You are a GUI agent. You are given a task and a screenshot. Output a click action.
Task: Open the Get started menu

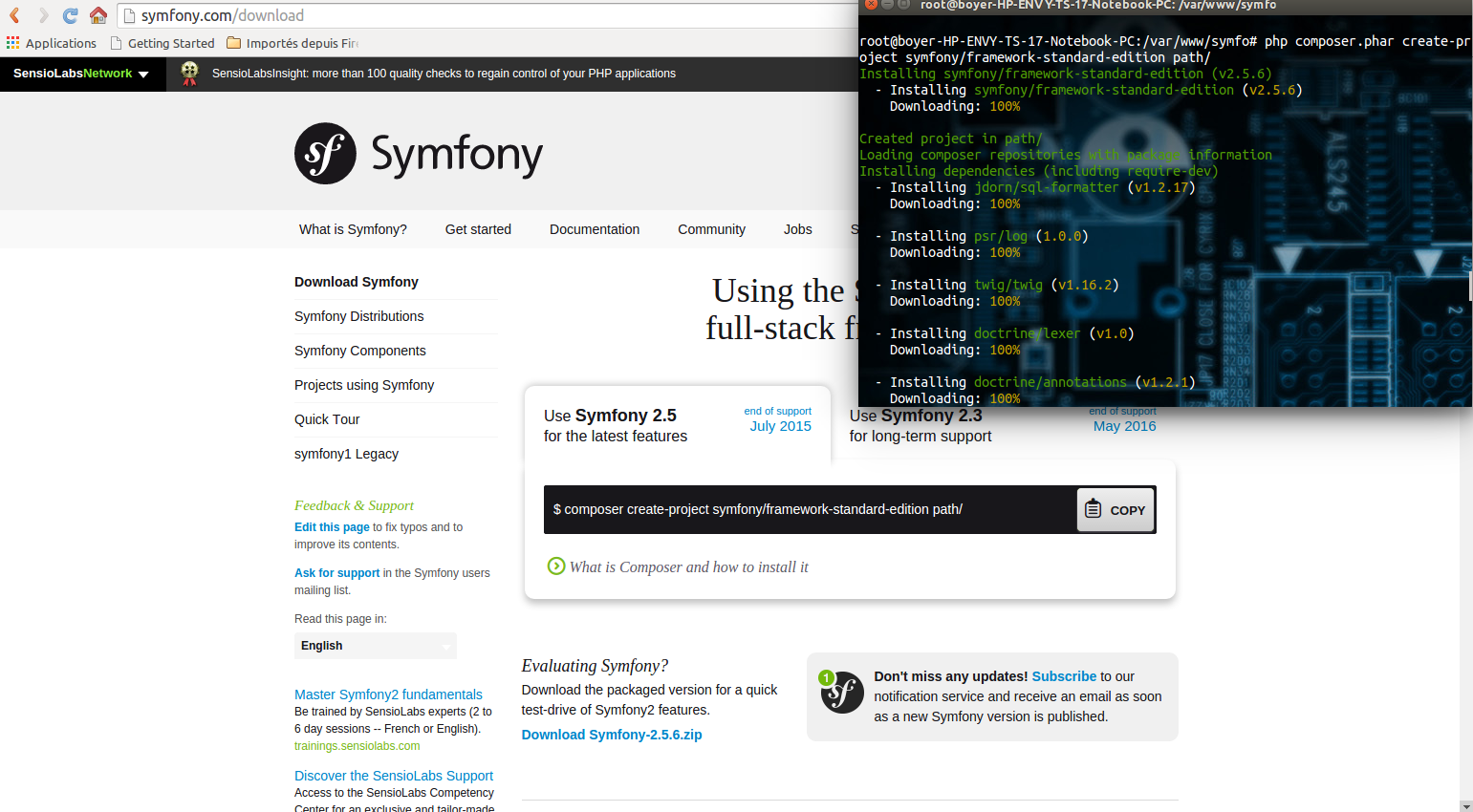click(478, 229)
